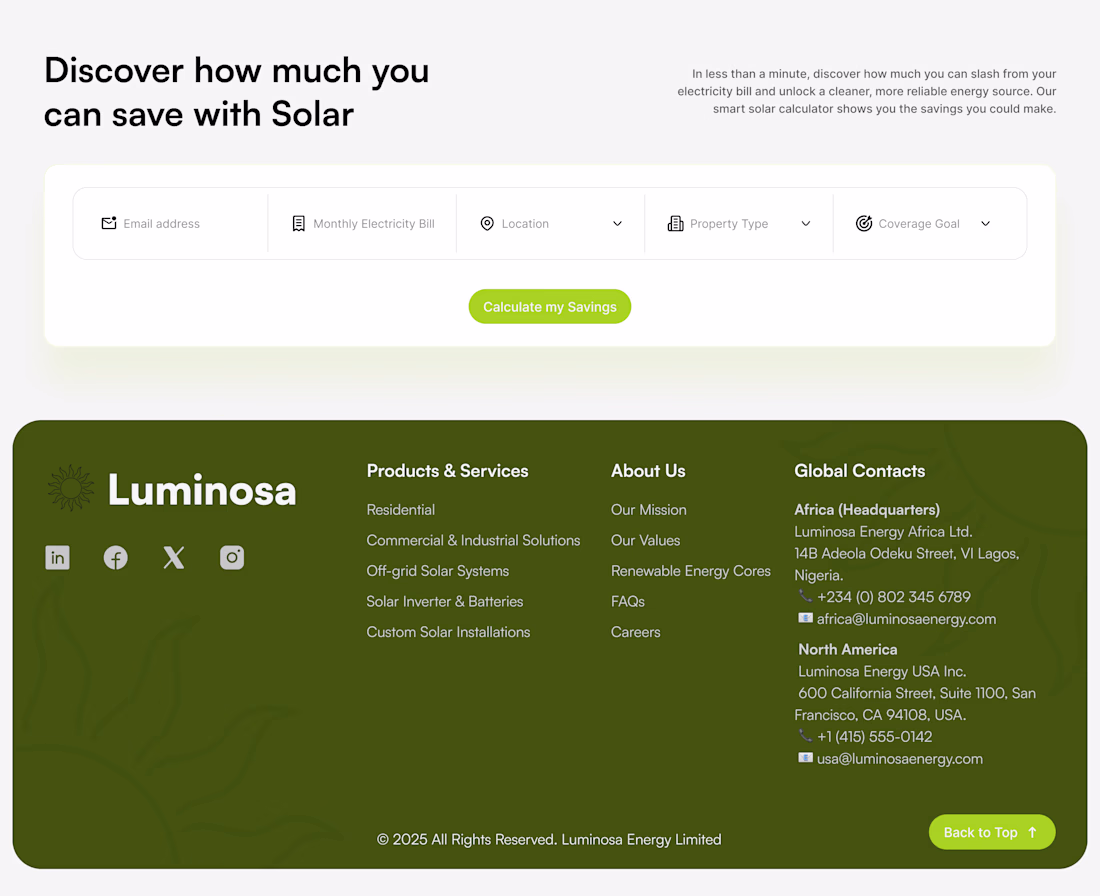
Task: Expand the Coverage Goal dropdown chevron
Action: 986,224
